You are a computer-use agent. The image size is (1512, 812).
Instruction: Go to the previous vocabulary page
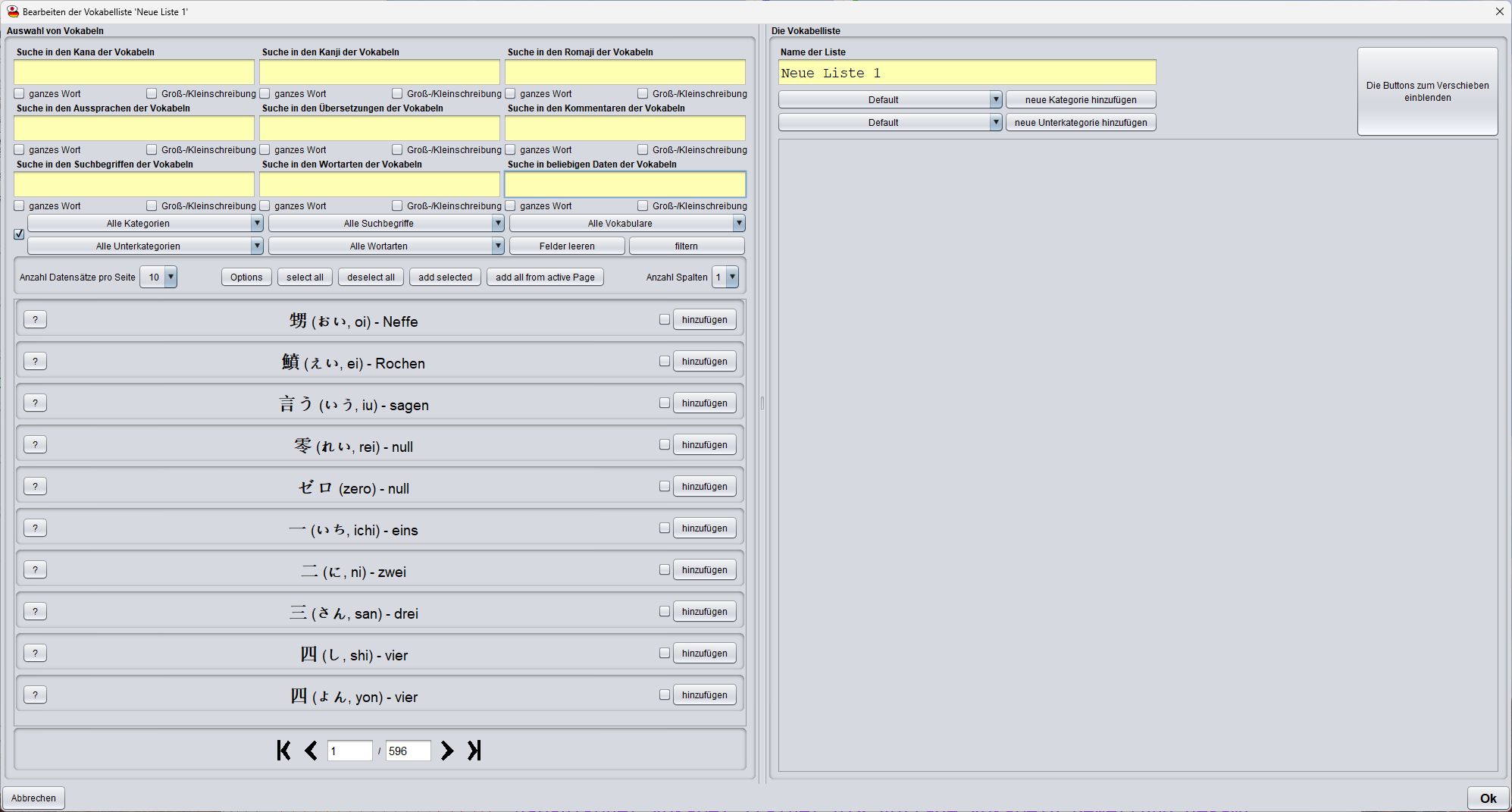point(311,751)
